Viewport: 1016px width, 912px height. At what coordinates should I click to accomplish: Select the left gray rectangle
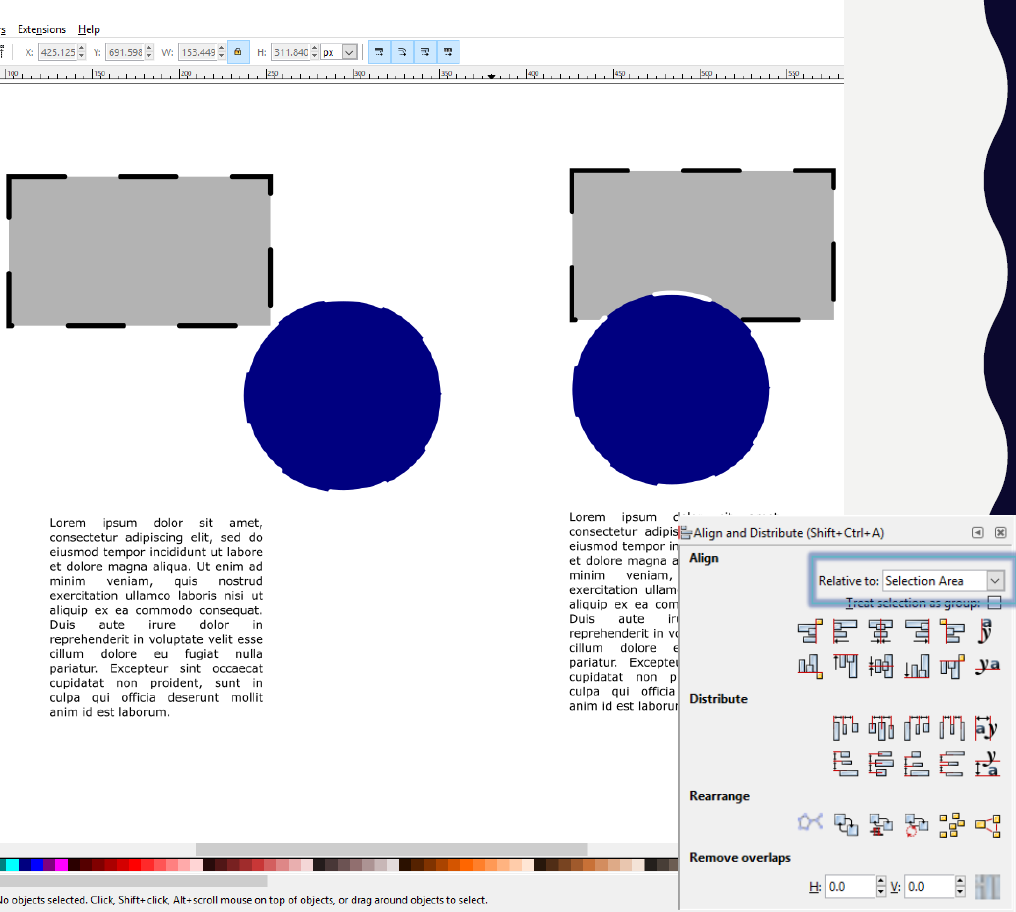139,251
